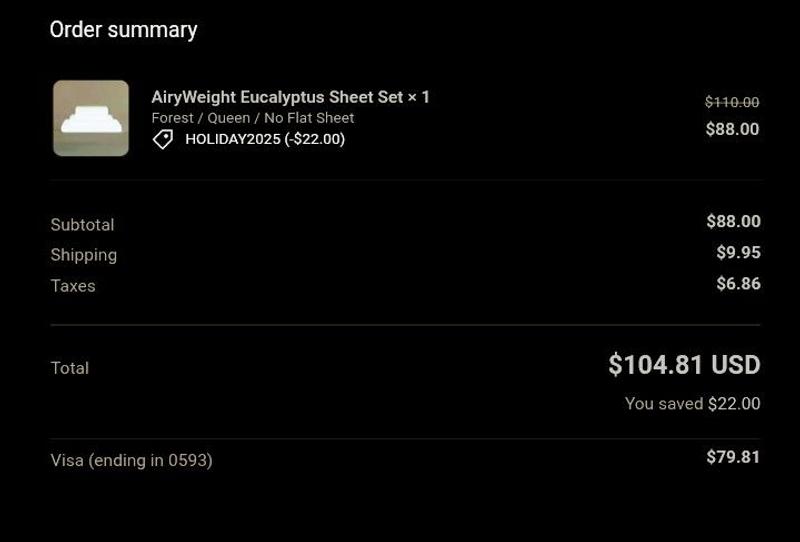Image resolution: width=800 pixels, height=542 pixels.
Task: Click the $6.86 tax amount
Action: pyautogui.click(x=738, y=284)
